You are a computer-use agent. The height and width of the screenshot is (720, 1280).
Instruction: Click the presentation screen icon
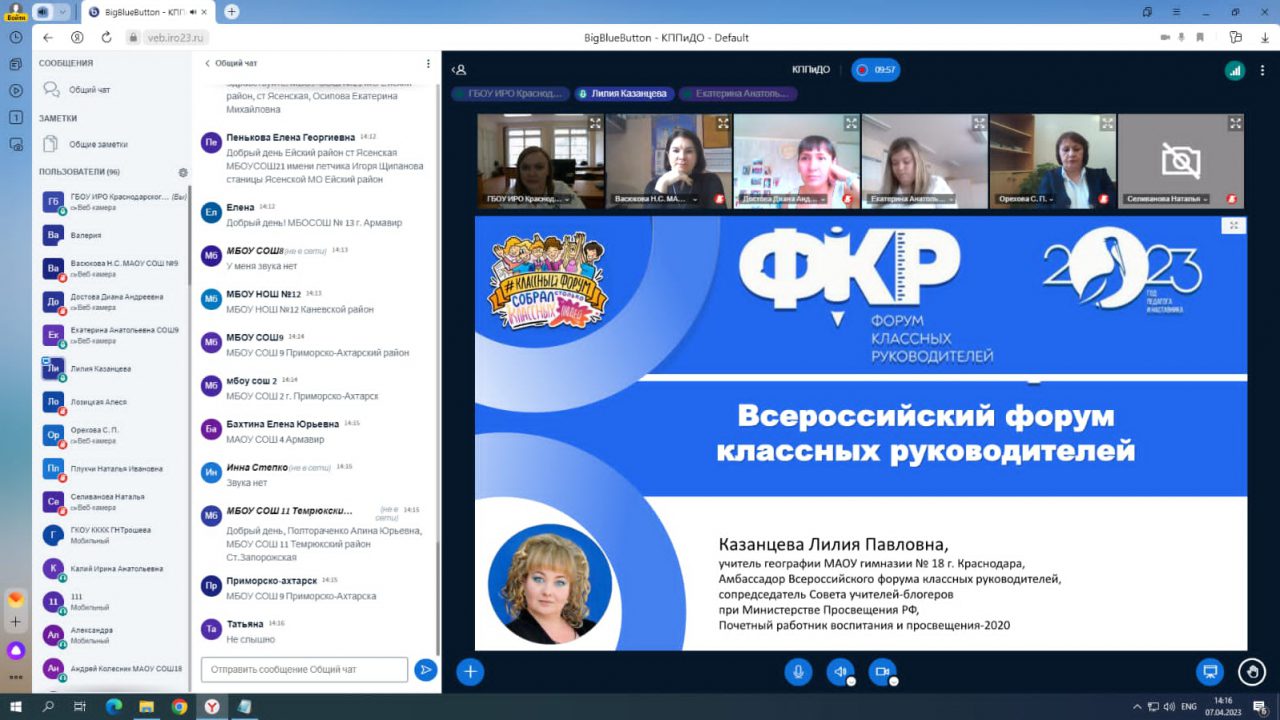point(1210,672)
